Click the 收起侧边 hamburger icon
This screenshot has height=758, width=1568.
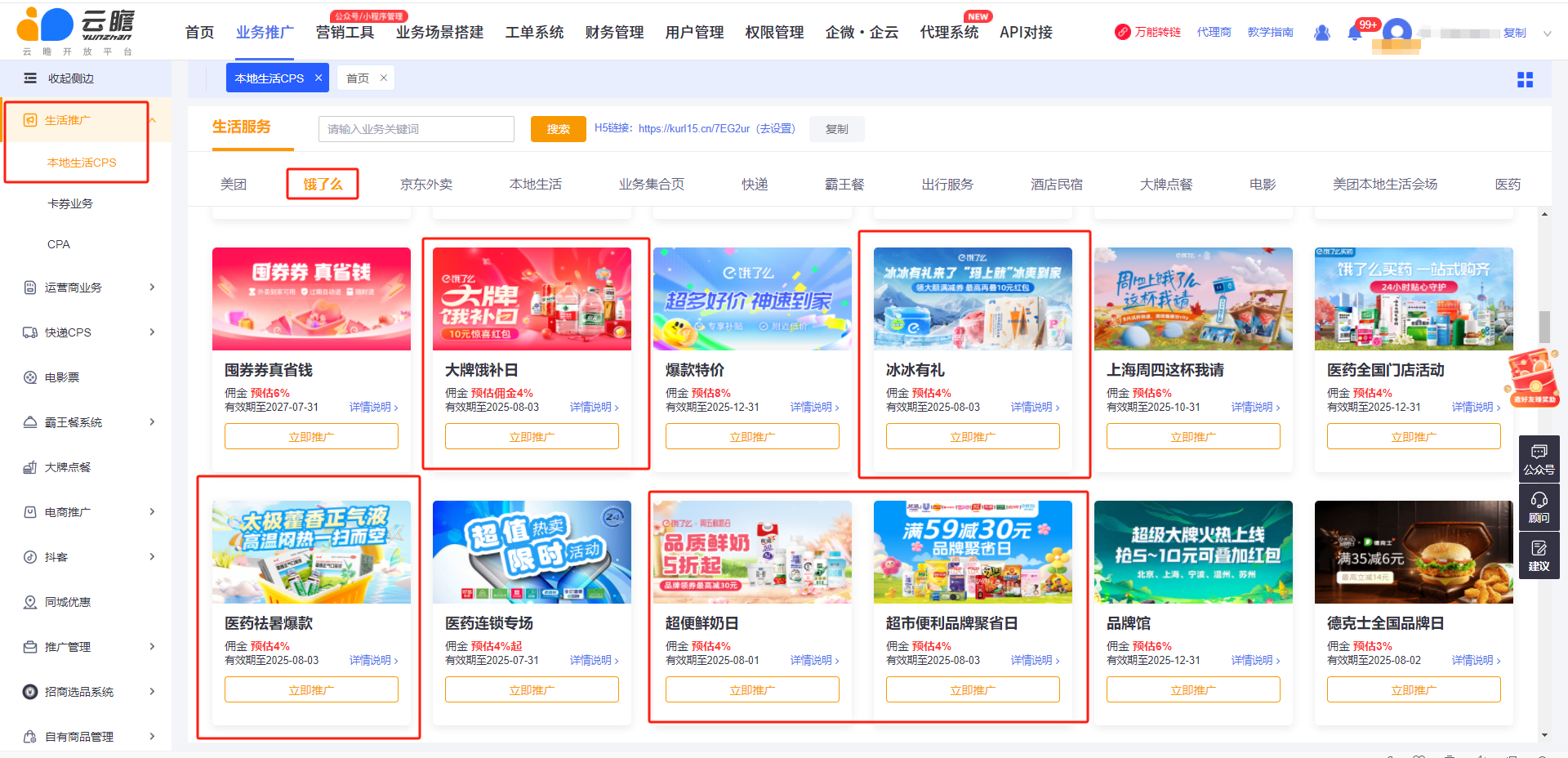30,78
